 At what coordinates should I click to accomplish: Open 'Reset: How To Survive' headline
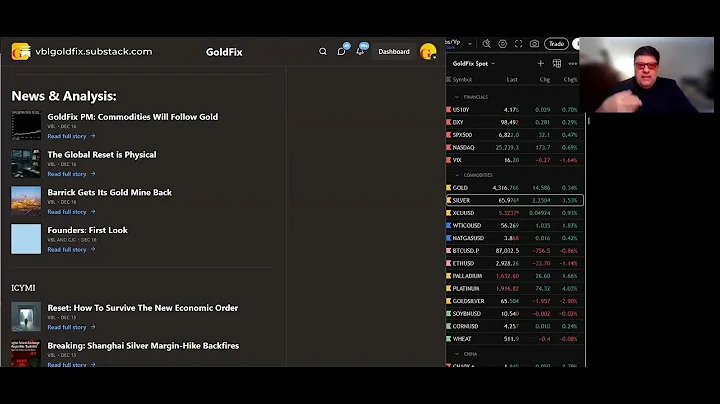point(143,308)
